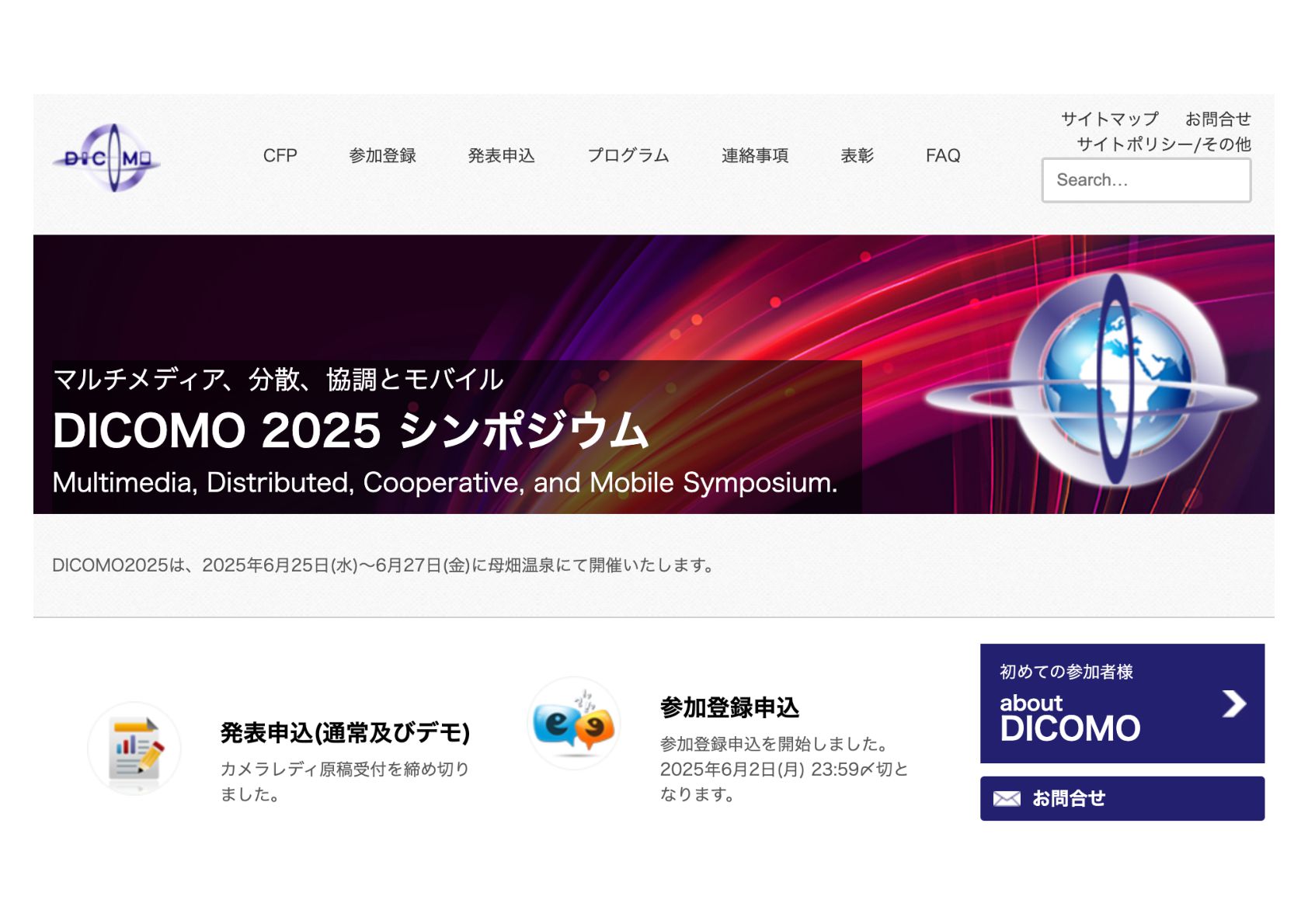Open the CFP menu item
This screenshot has width=1308, height=924.
coord(280,155)
